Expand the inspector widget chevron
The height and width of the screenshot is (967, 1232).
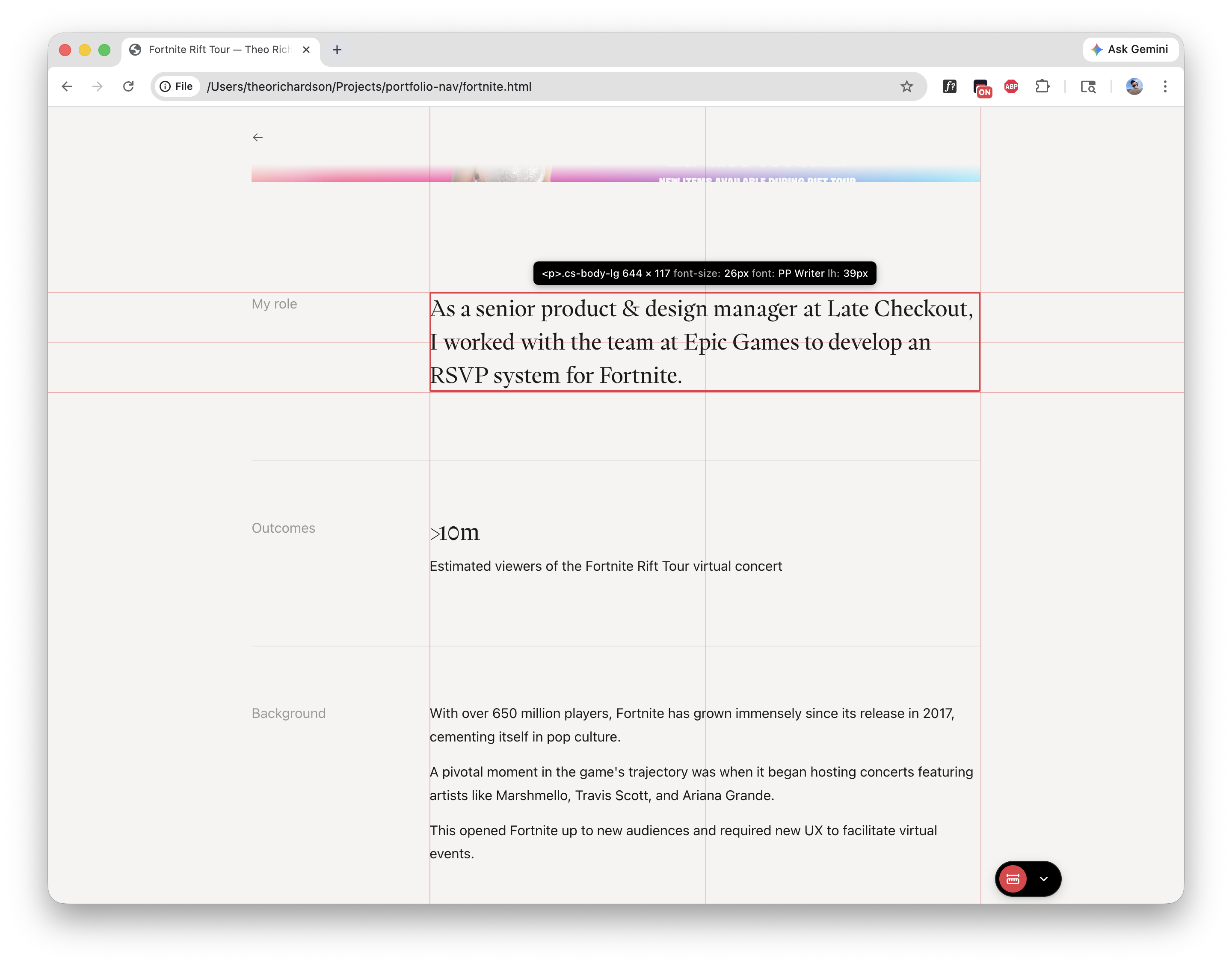pos(1043,879)
